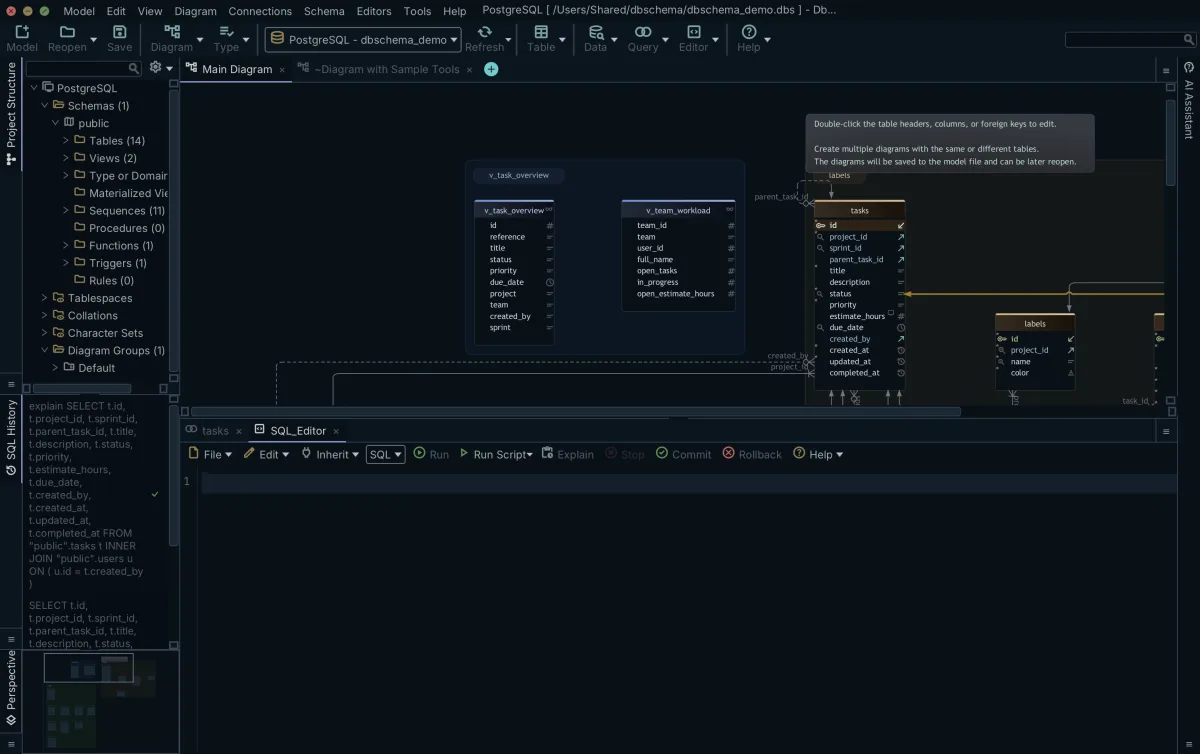Open the editor Help dropdown
Screen dimensions: 1200x754
point(818,454)
